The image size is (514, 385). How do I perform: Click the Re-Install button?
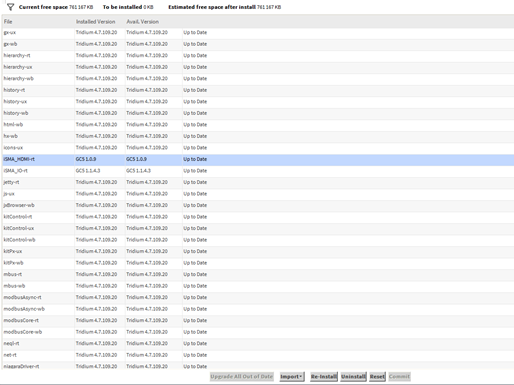point(324,377)
